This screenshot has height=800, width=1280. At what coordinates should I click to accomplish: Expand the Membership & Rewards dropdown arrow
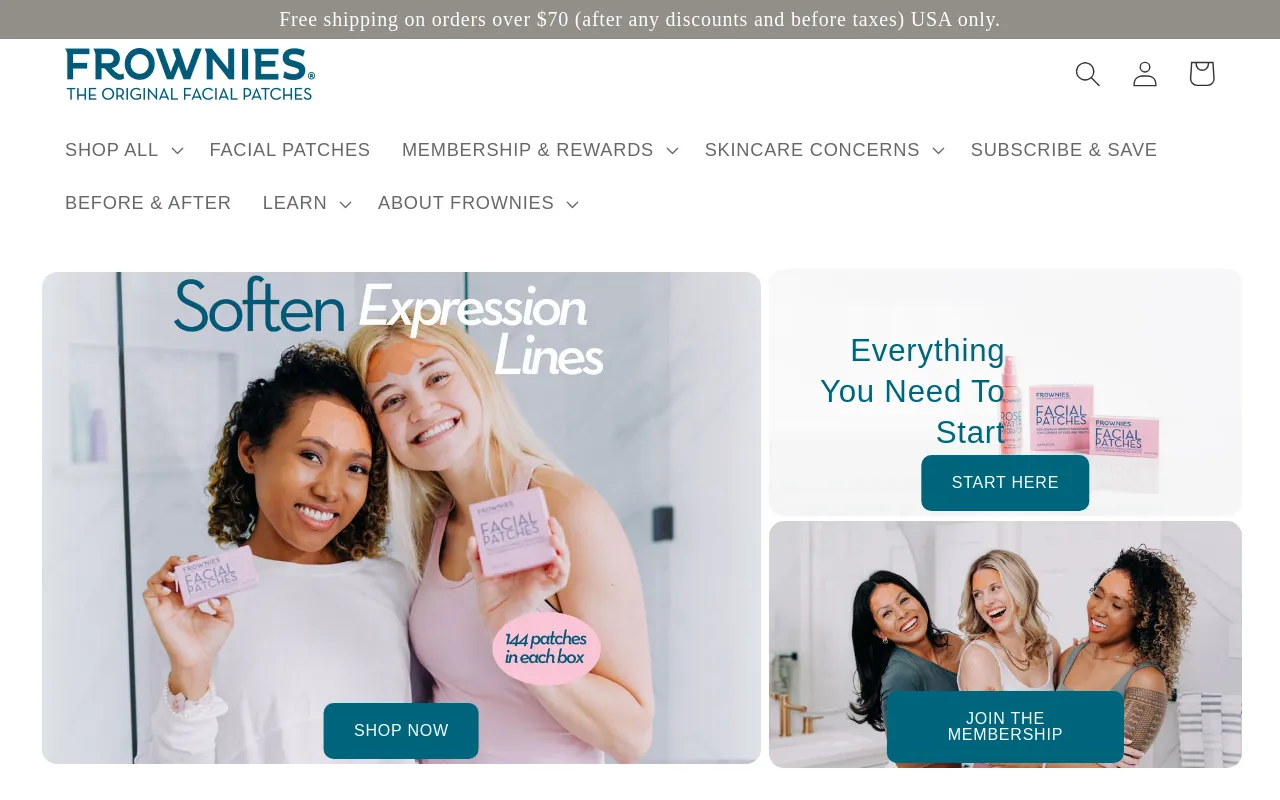pyautogui.click(x=672, y=151)
